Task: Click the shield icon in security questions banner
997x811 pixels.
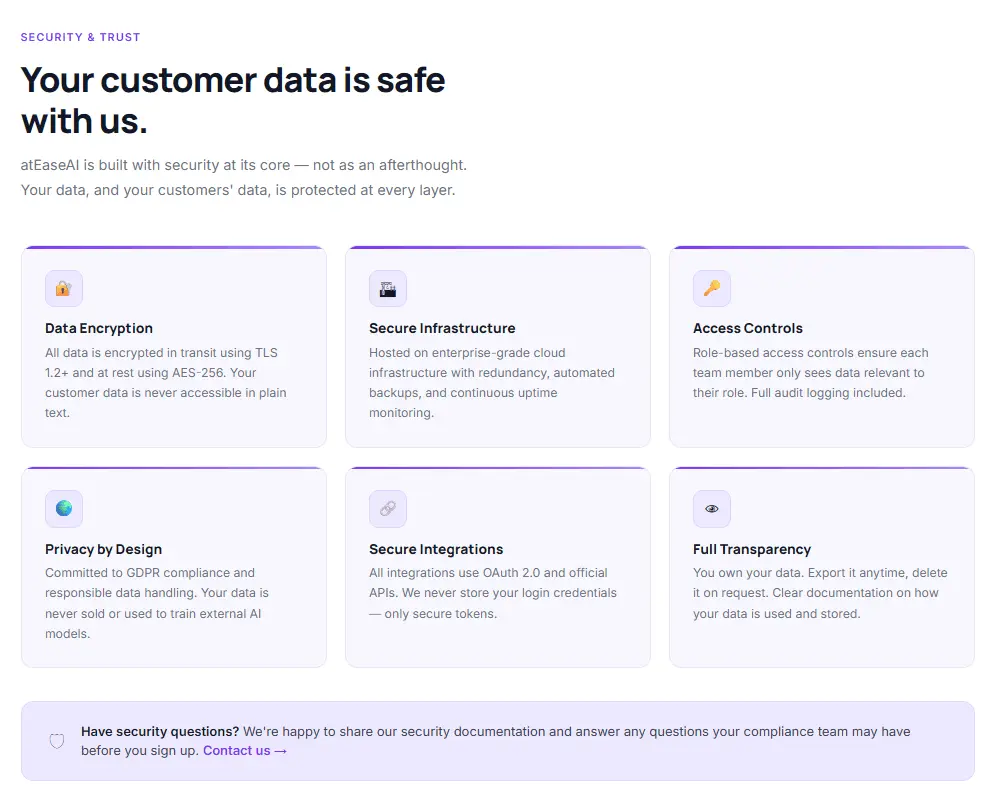Action: 57,741
